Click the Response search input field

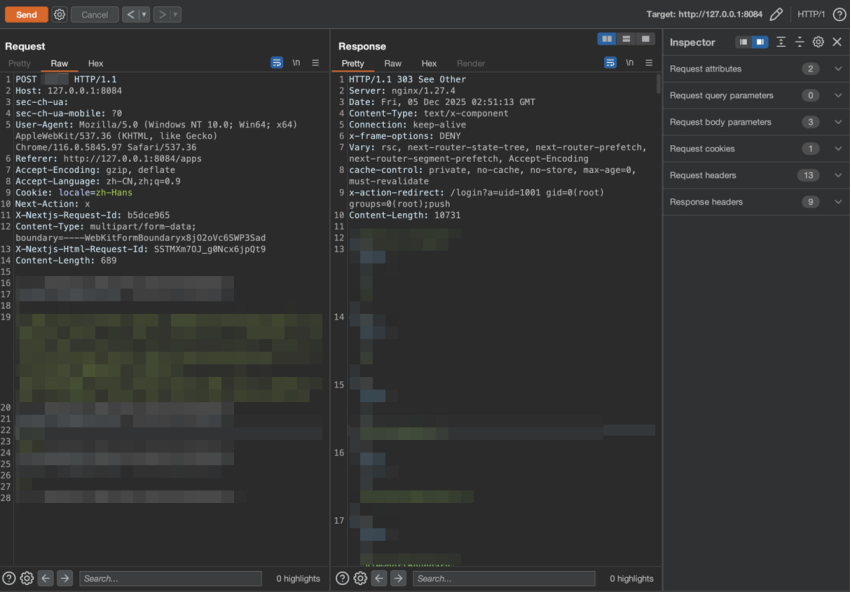coord(504,578)
